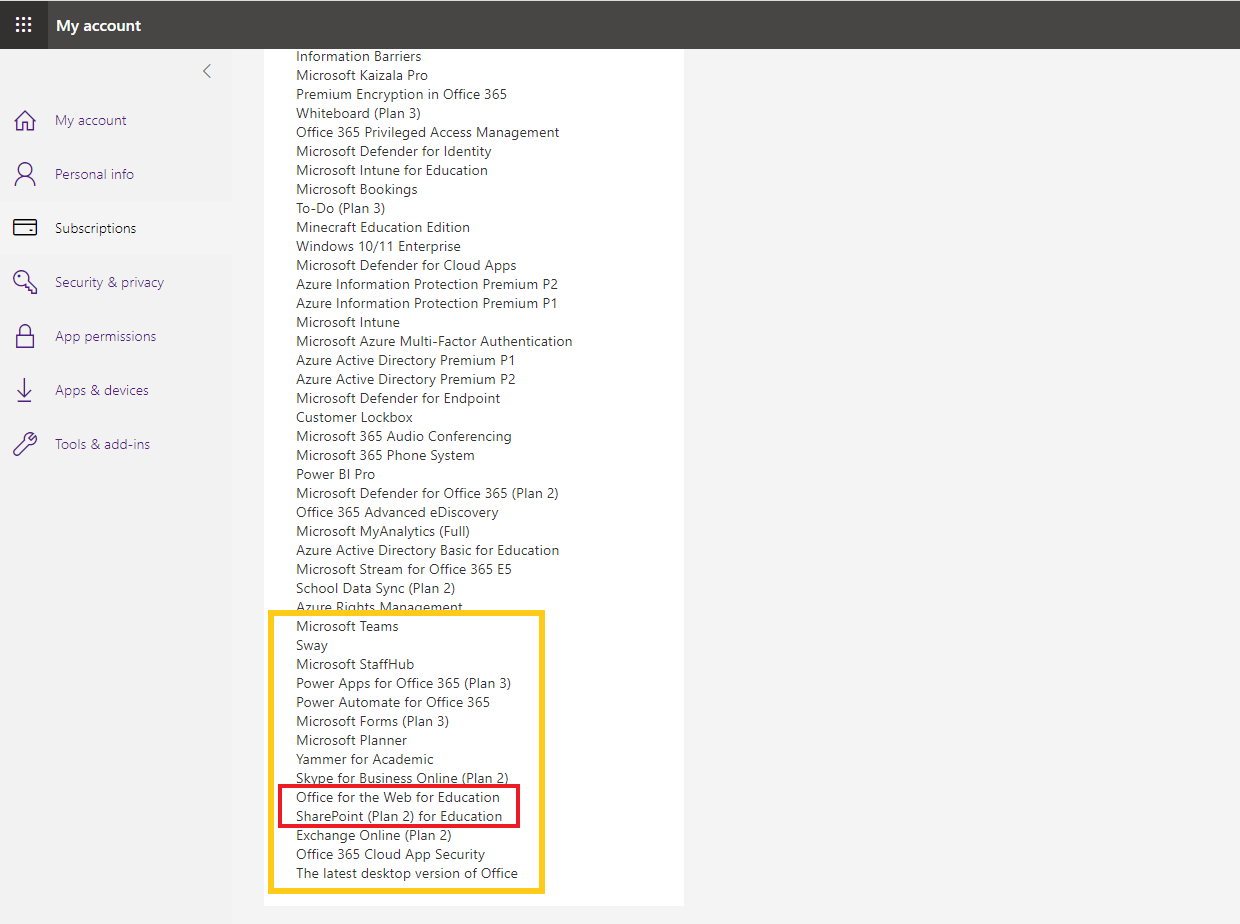Select Microsoft Defender for Office 365 (Plan 2)
1240x924 pixels.
[428, 493]
